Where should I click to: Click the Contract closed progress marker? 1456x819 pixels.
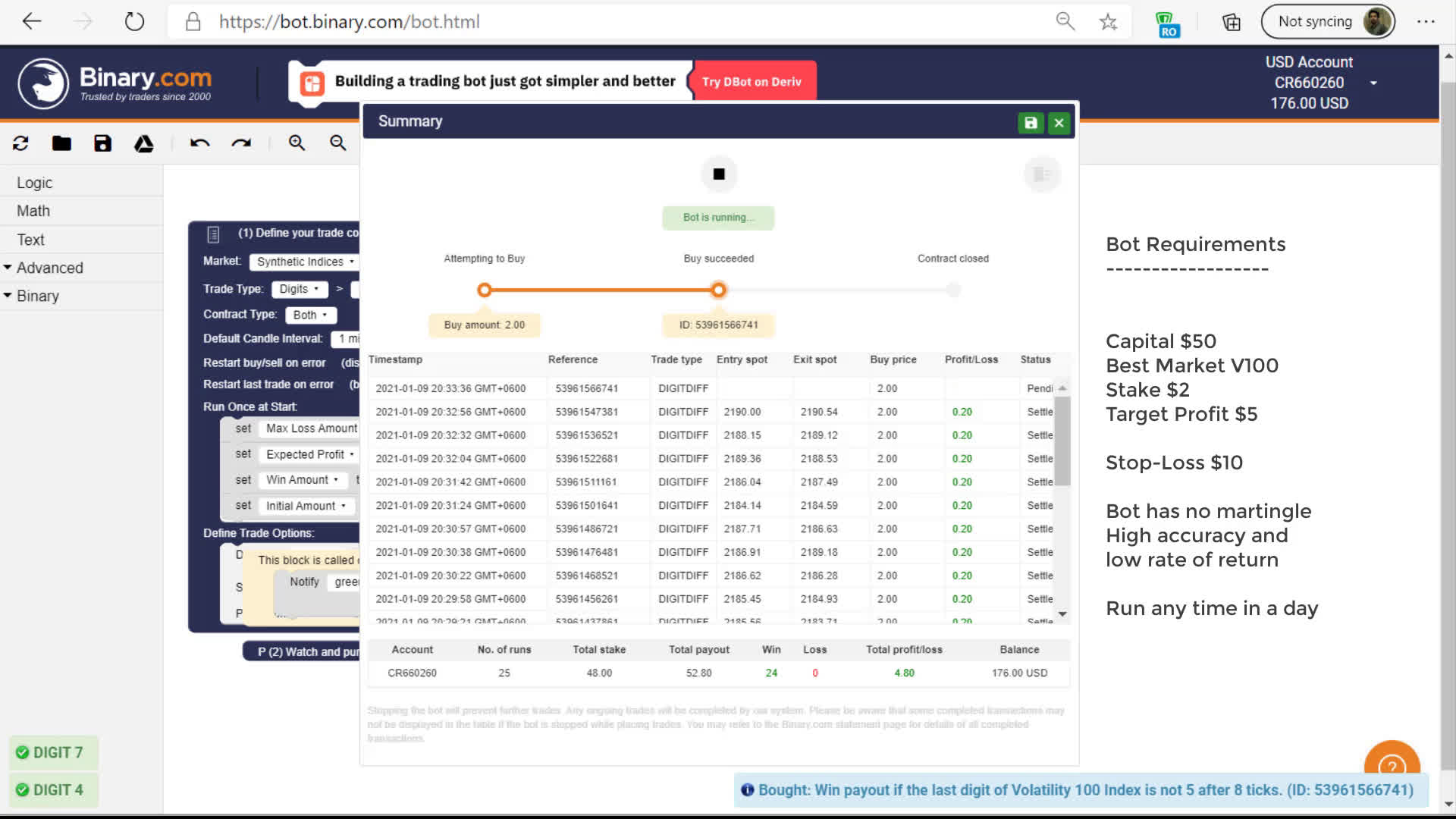click(953, 290)
